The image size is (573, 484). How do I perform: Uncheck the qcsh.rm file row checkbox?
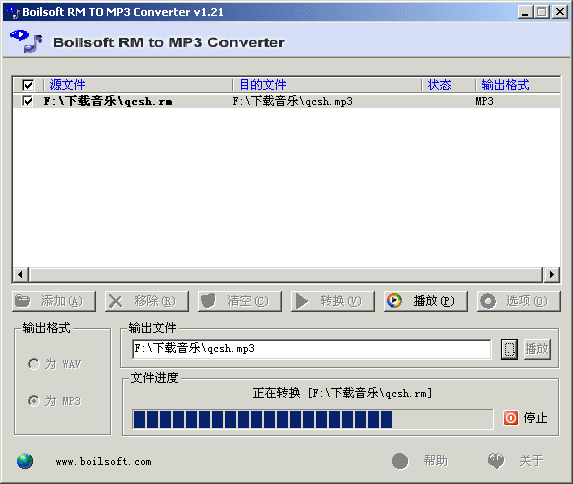[27, 101]
